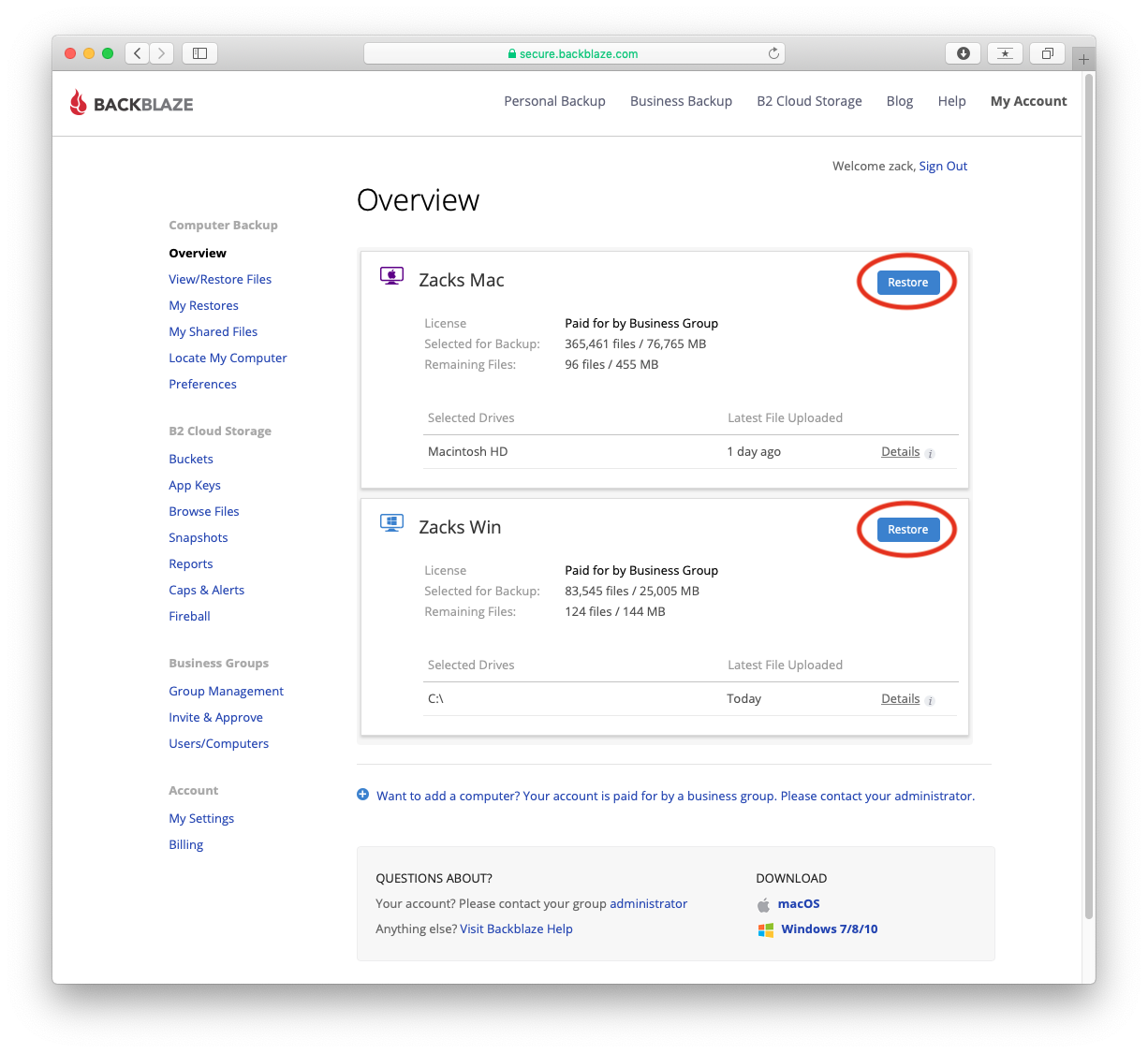Click the 'Zacks Mac' computer name
1148x1053 pixels.
point(462,280)
